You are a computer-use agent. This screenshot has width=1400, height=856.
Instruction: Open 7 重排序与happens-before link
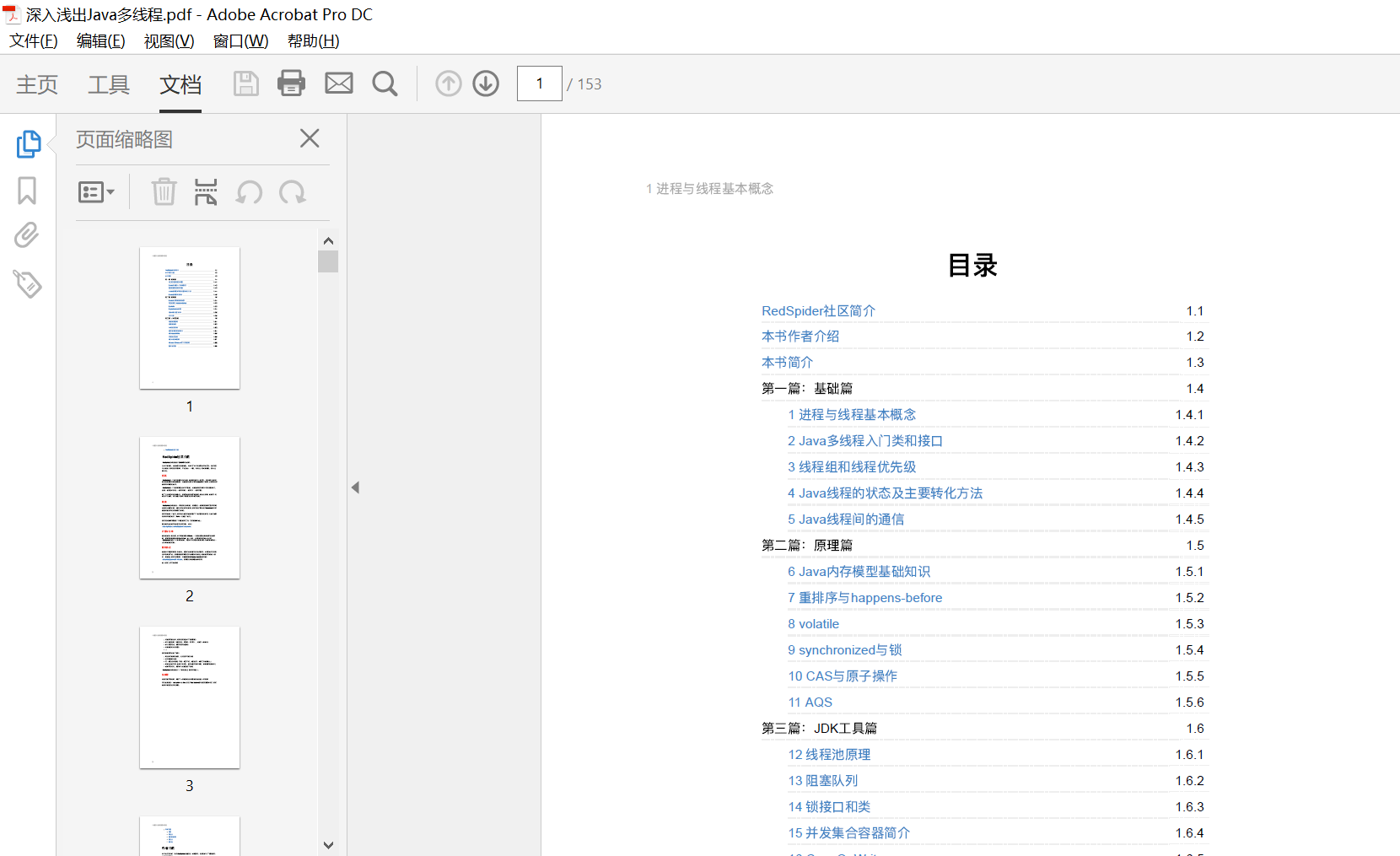[x=865, y=598]
